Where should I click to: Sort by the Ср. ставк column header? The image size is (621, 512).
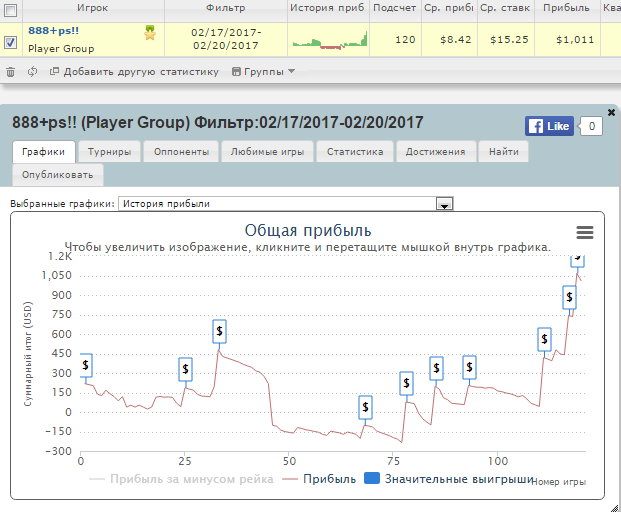click(505, 8)
